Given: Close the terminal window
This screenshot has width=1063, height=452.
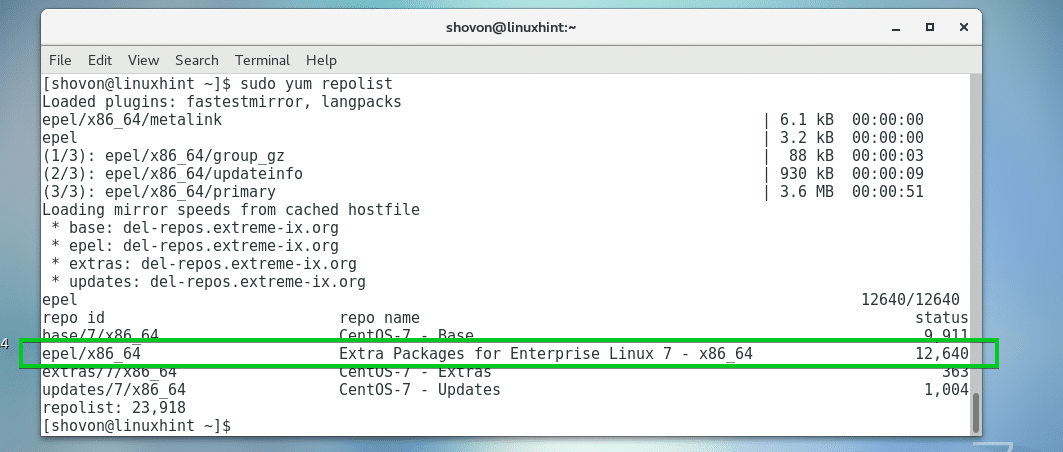Looking at the screenshot, I should click(959, 27).
